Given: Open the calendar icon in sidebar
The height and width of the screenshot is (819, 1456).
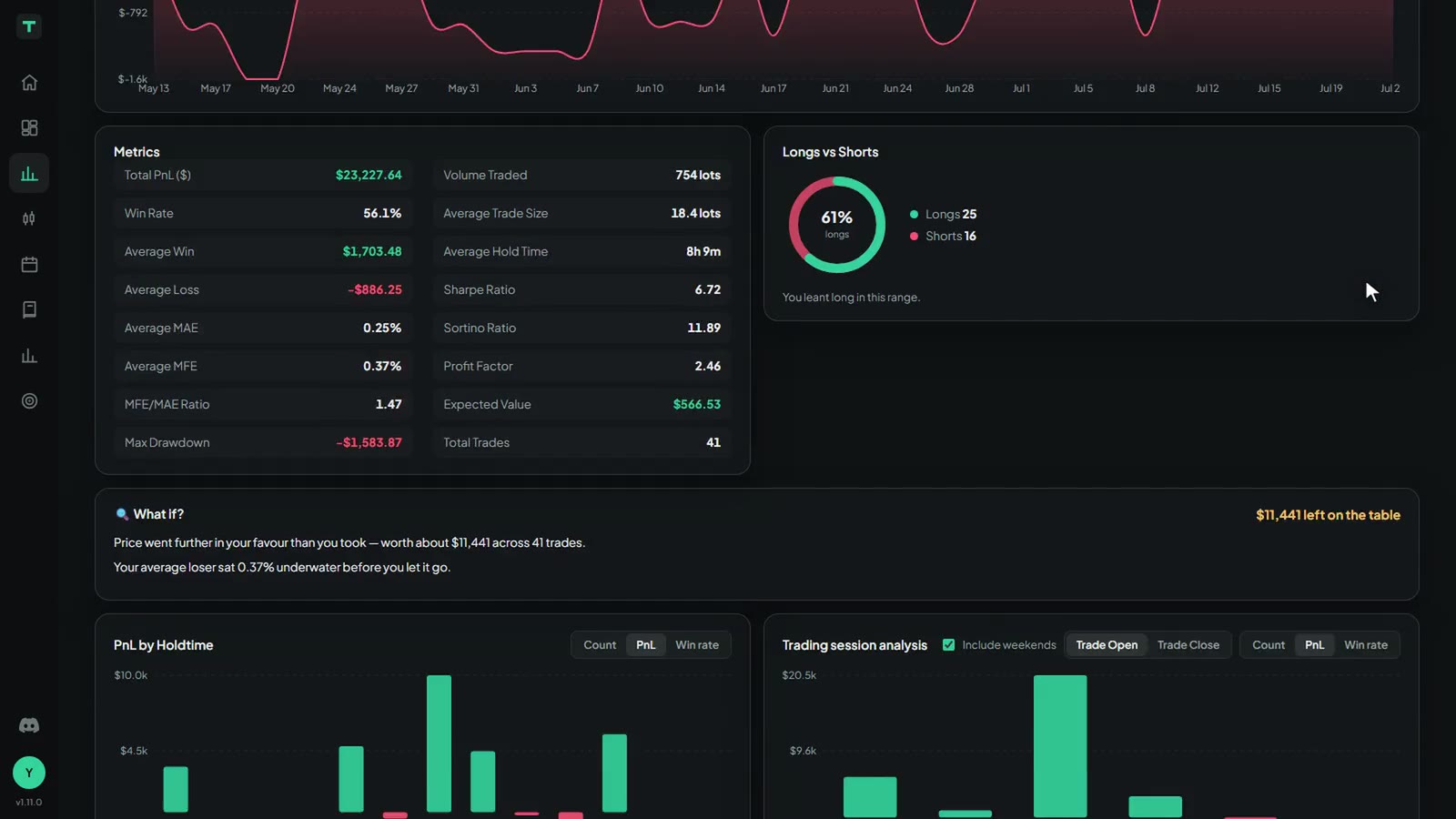Looking at the screenshot, I should [29, 264].
